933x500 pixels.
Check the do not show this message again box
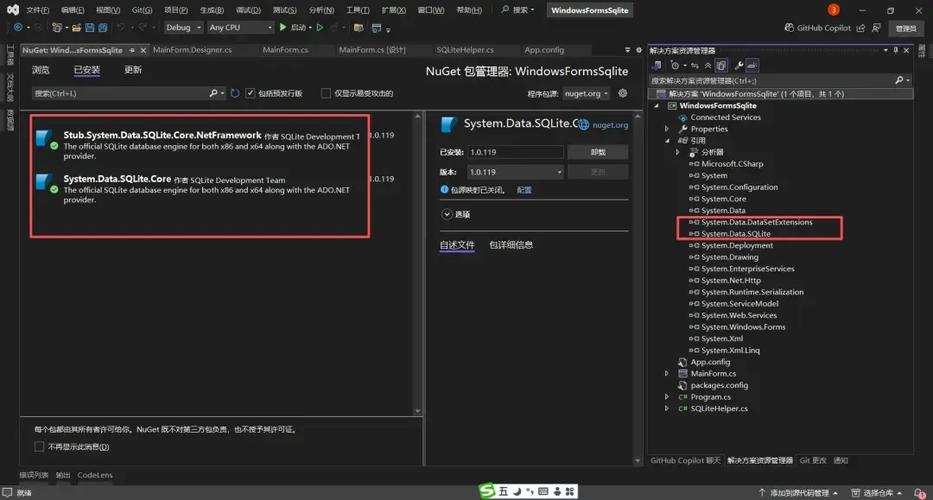click(x=39, y=446)
